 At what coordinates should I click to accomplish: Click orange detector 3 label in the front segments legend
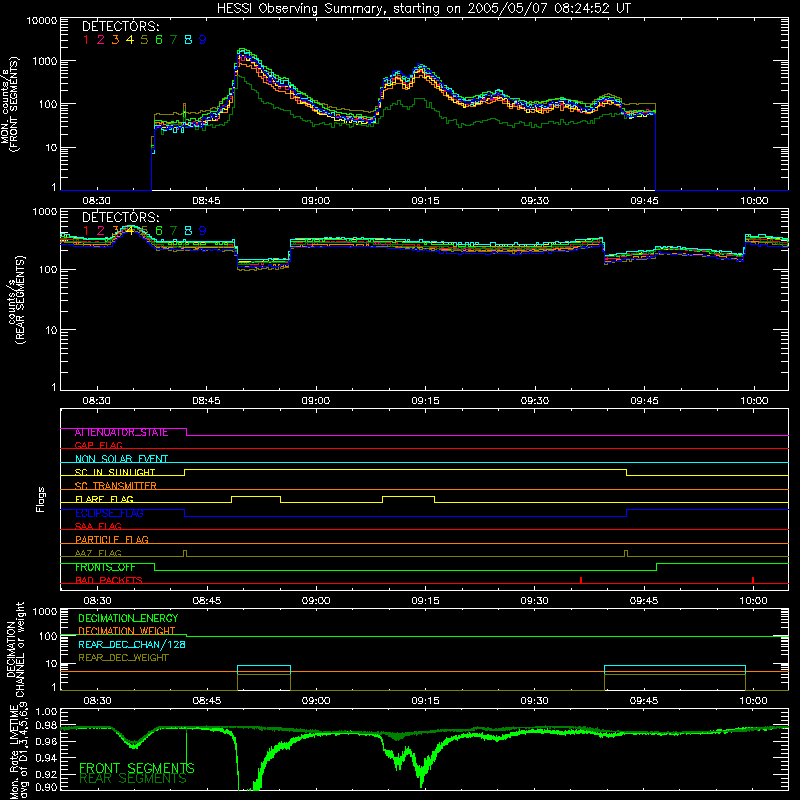(115, 39)
